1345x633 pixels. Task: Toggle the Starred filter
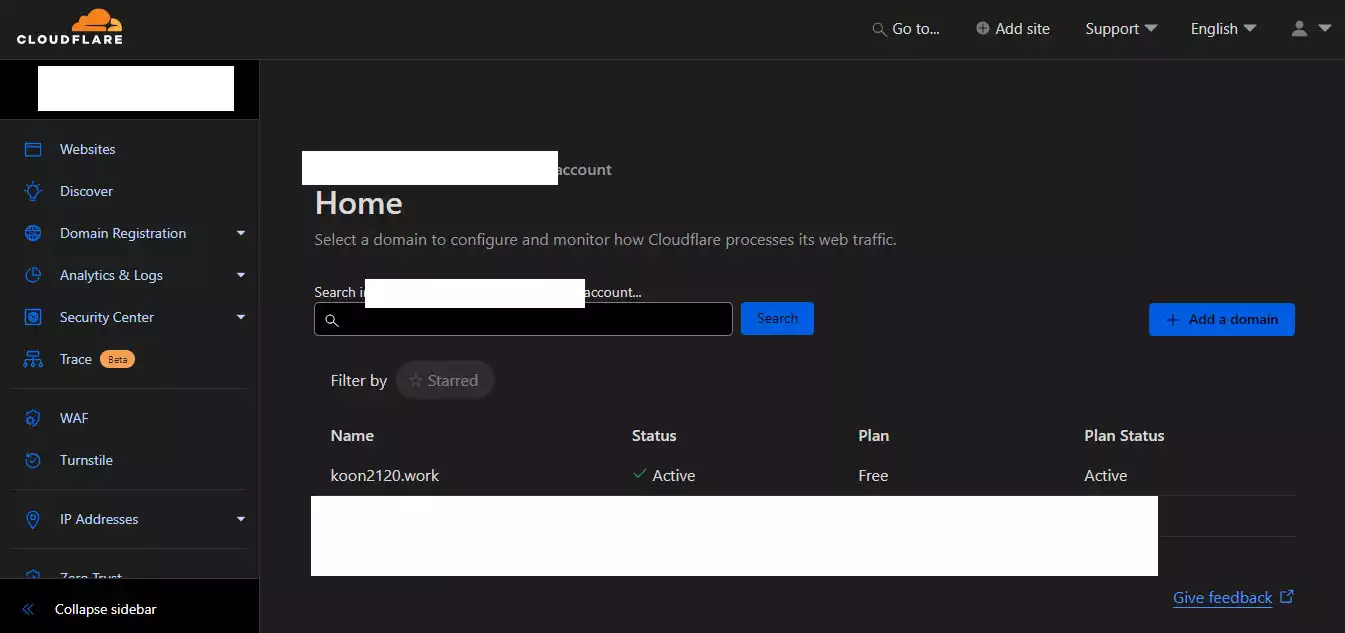pos(444,380)
